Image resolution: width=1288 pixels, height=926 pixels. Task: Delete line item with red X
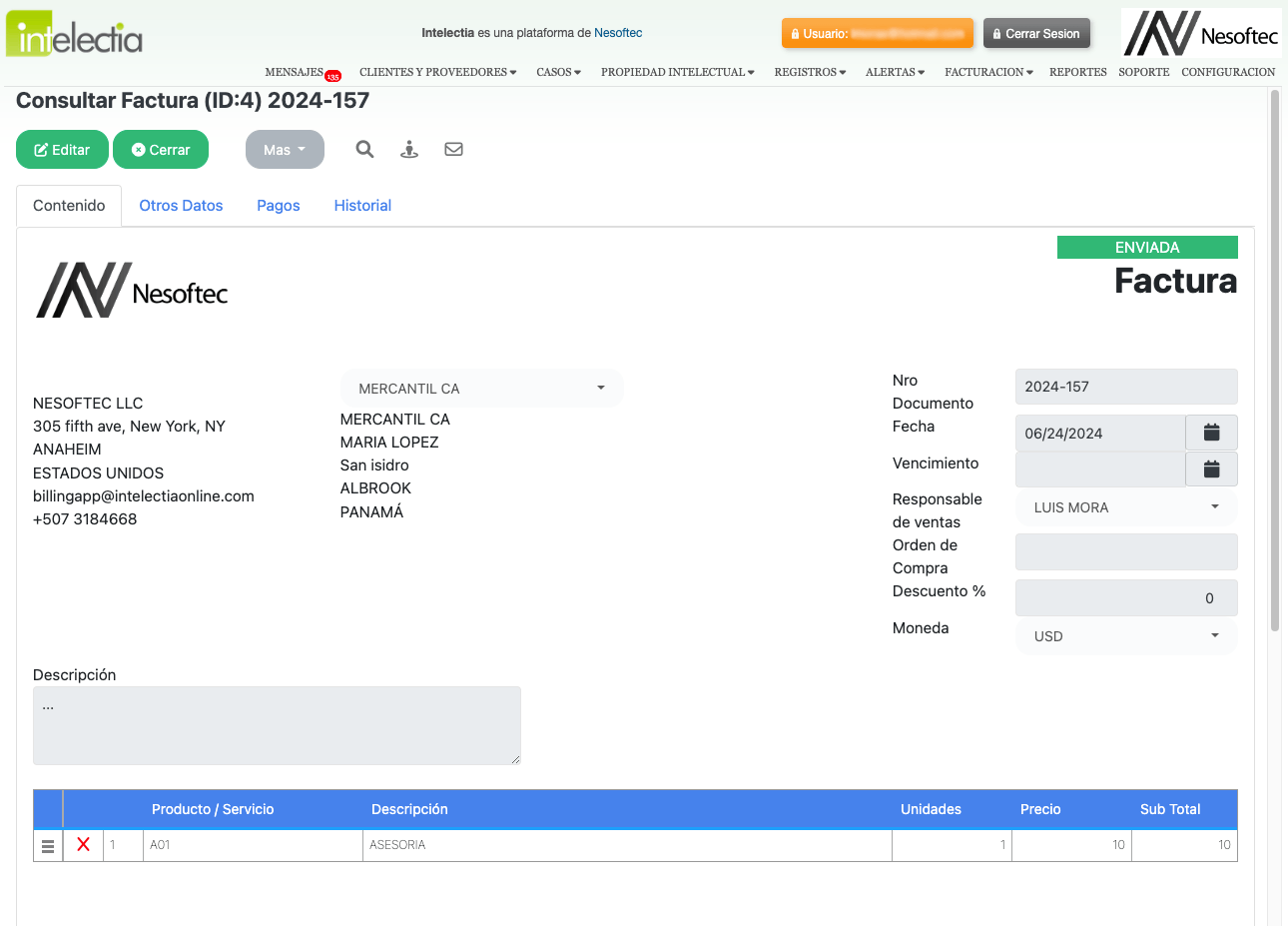click(x=83, y=844)
